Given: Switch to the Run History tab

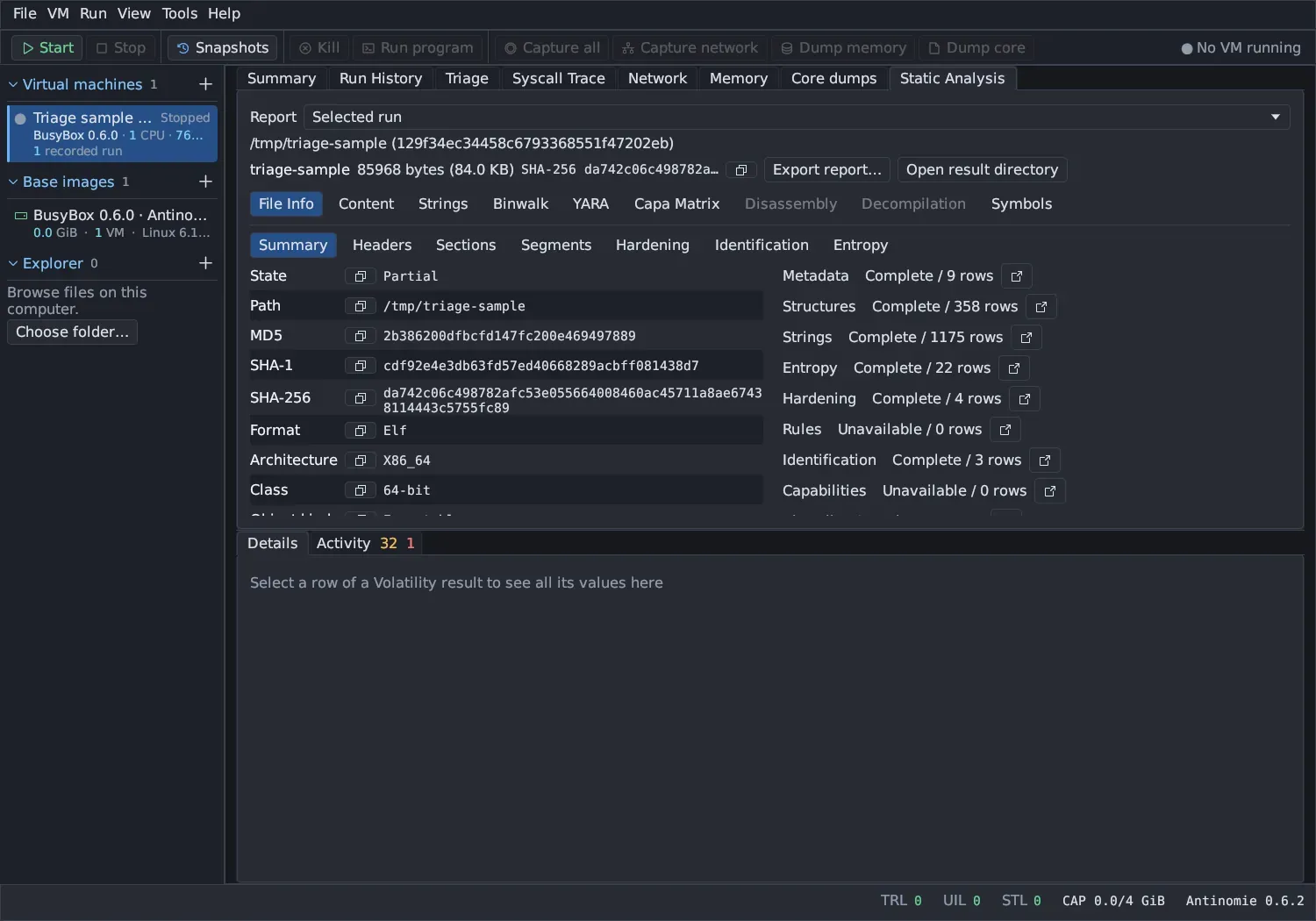Looking at the screenshot, I should 381,78.
